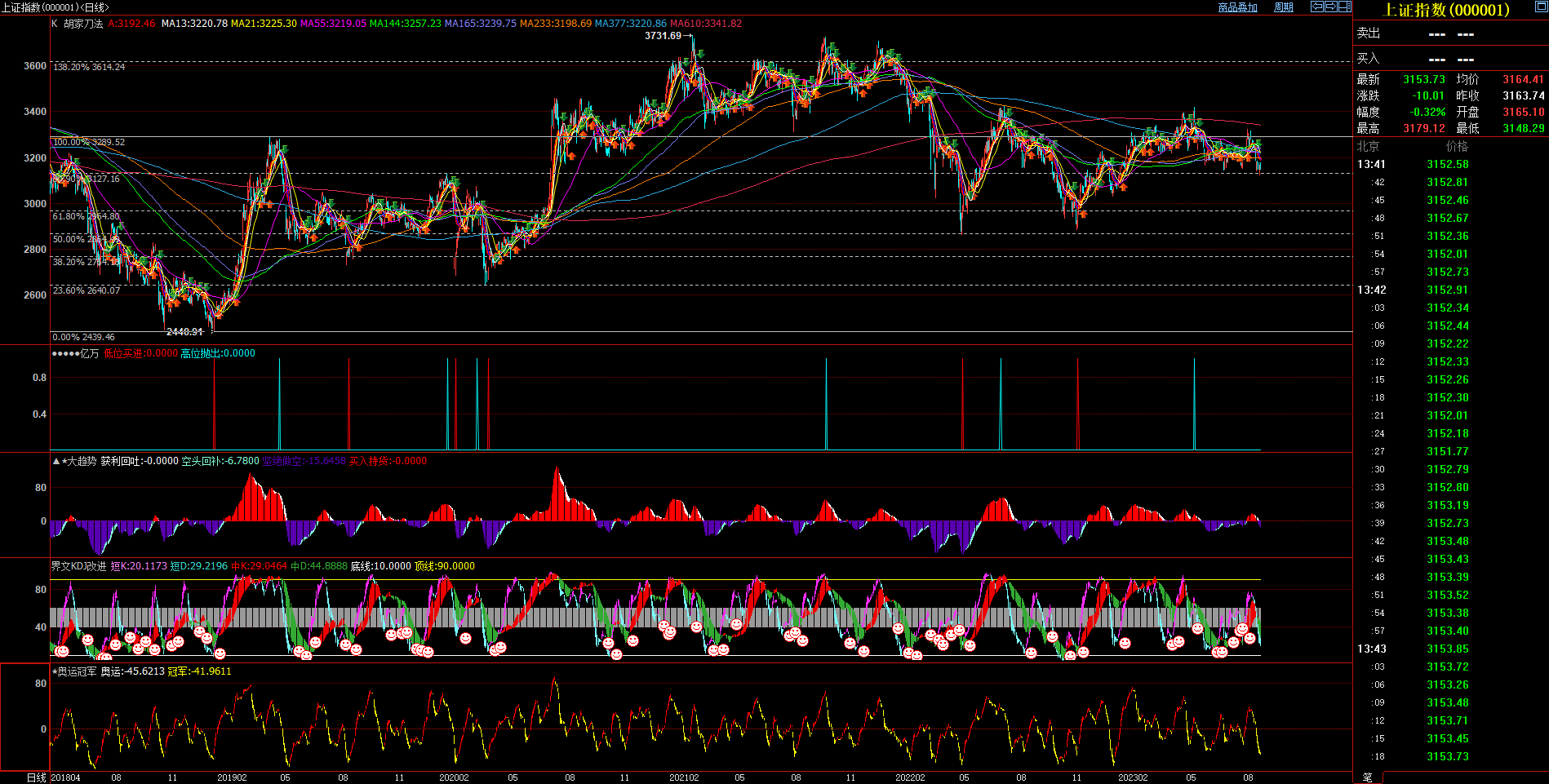Click the 2440.91 lowest price marker

point(184,332)
